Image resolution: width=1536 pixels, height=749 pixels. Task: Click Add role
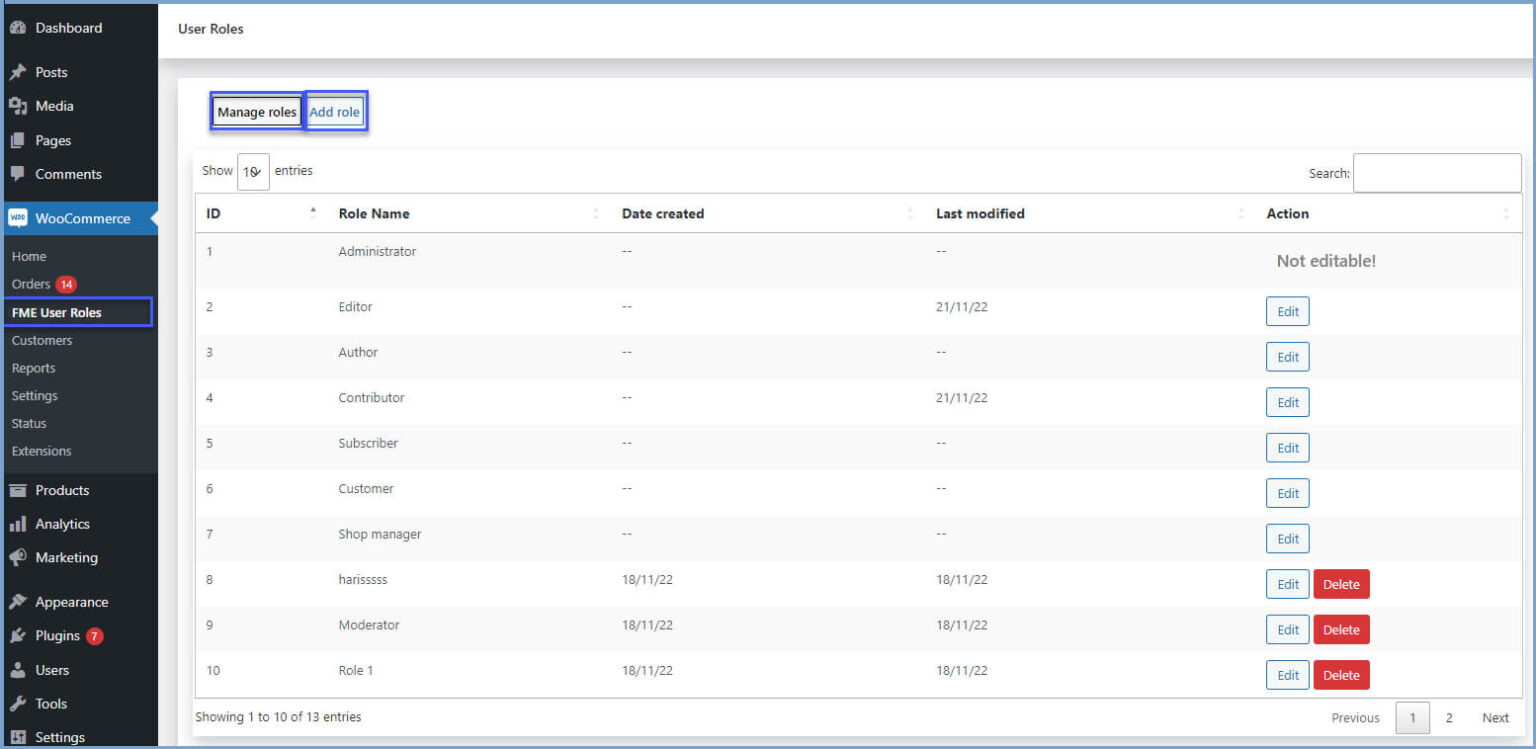335,111
